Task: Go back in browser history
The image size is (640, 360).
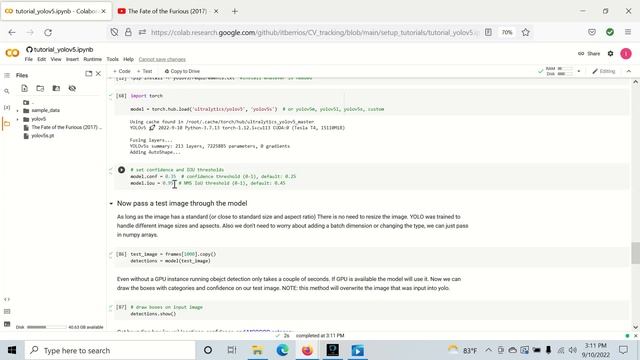Action: (x=12, y=32)
